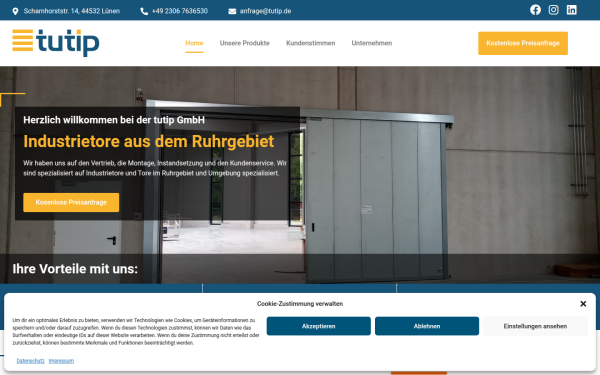Image resolution: width=600 pixels, height=375 pixels.
Task: Open the Kundenstimmen menu item
Action: pyautogui.click(x=310, y=43)
